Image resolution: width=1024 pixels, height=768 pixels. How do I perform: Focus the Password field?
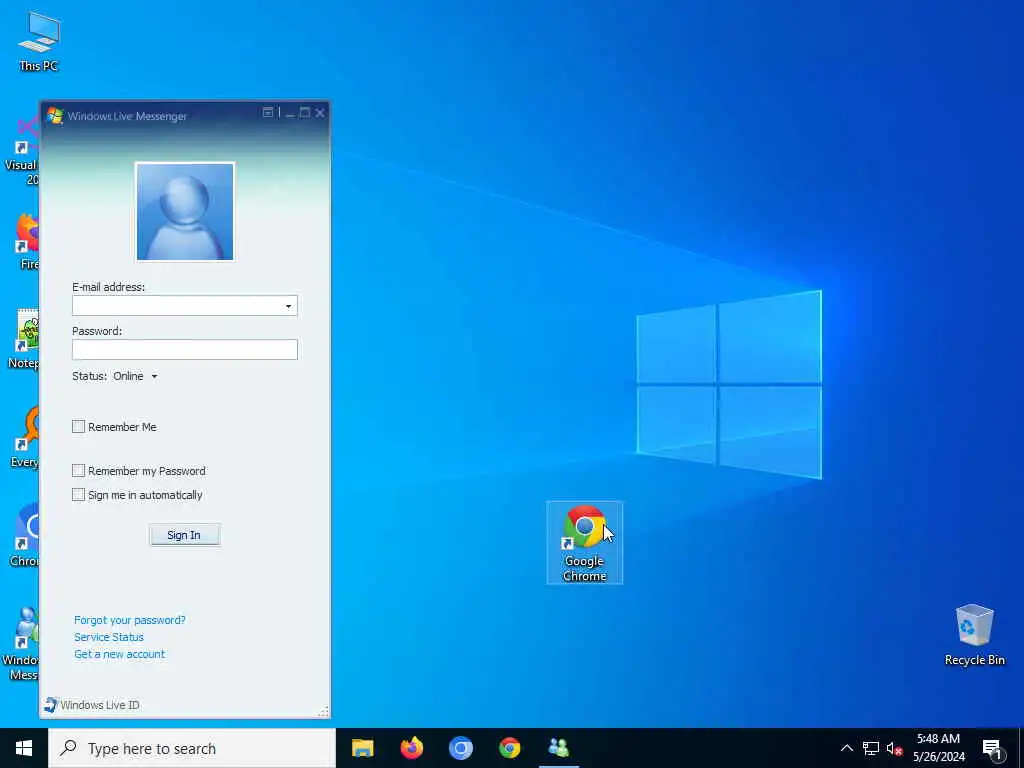185,349
